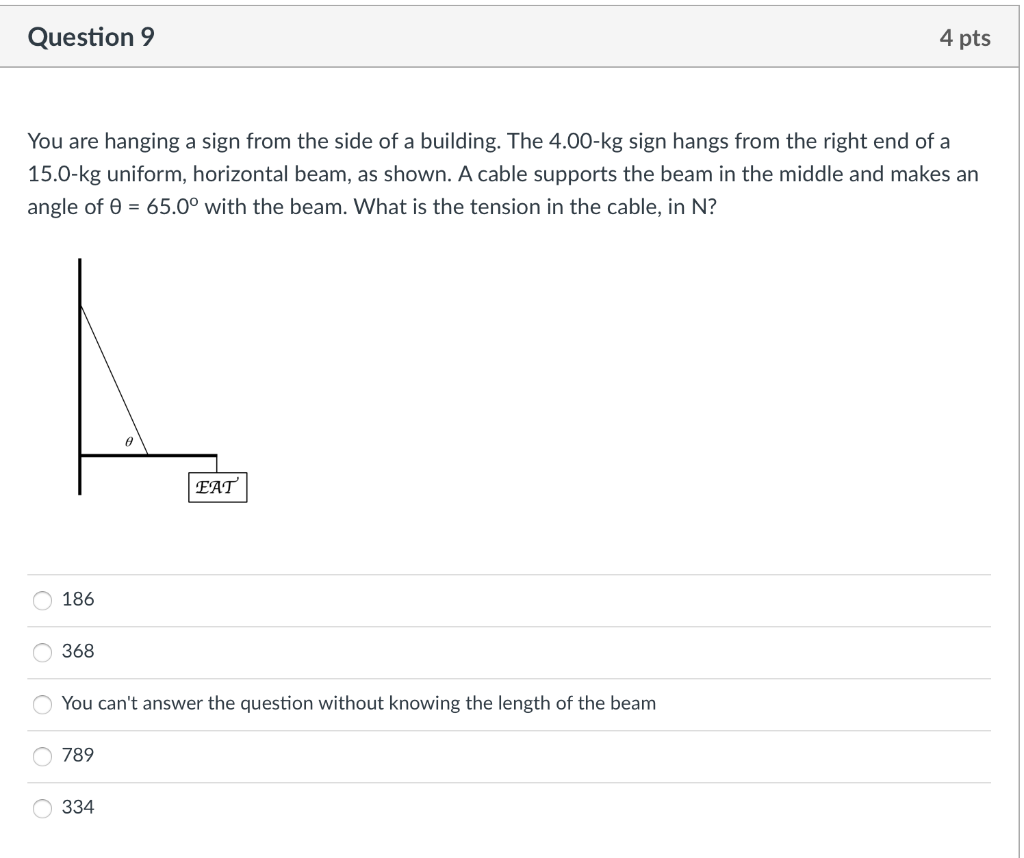Click the horizontal beam in the diagram
This screenshot has height=858, width=1024.
point(150,453)
